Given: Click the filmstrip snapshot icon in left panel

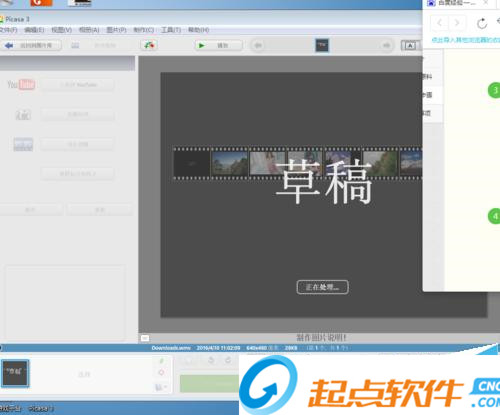Looking at the screenshot, I should [23, 144].
